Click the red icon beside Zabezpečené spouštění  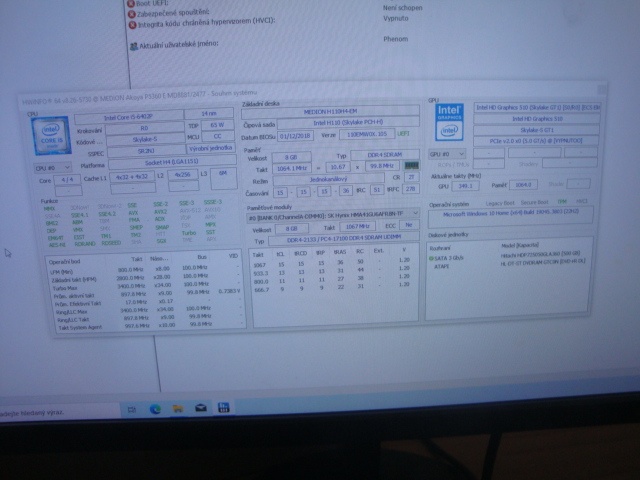pyautogui.click(x=132, y=14)
